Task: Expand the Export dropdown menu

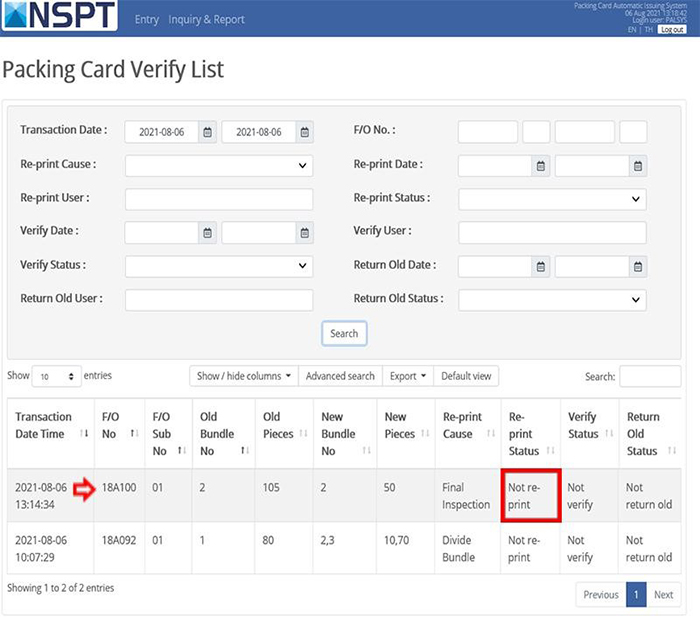Action: (407, 376)
